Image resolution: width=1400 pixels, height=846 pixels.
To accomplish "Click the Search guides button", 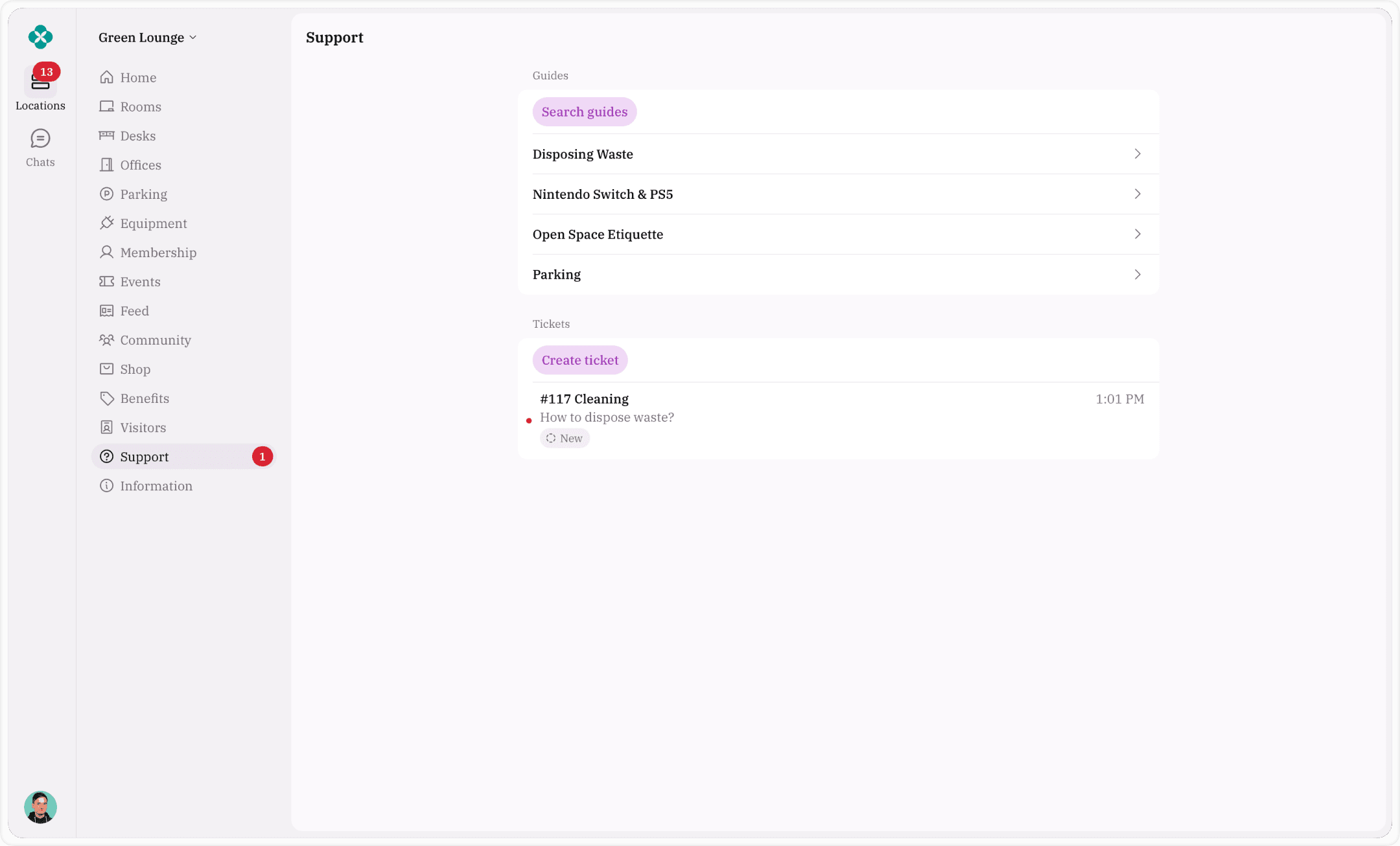I will click(585, 112).
